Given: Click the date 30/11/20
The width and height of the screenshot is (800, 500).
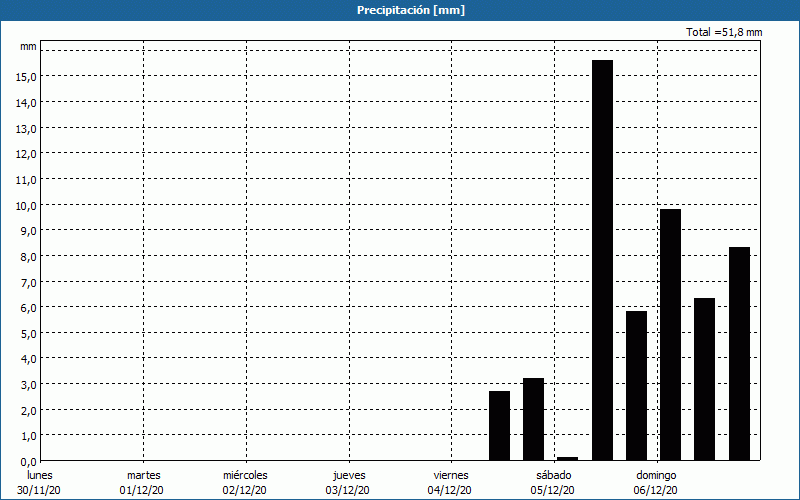Looking at the screenshot, I should point(39,490).
